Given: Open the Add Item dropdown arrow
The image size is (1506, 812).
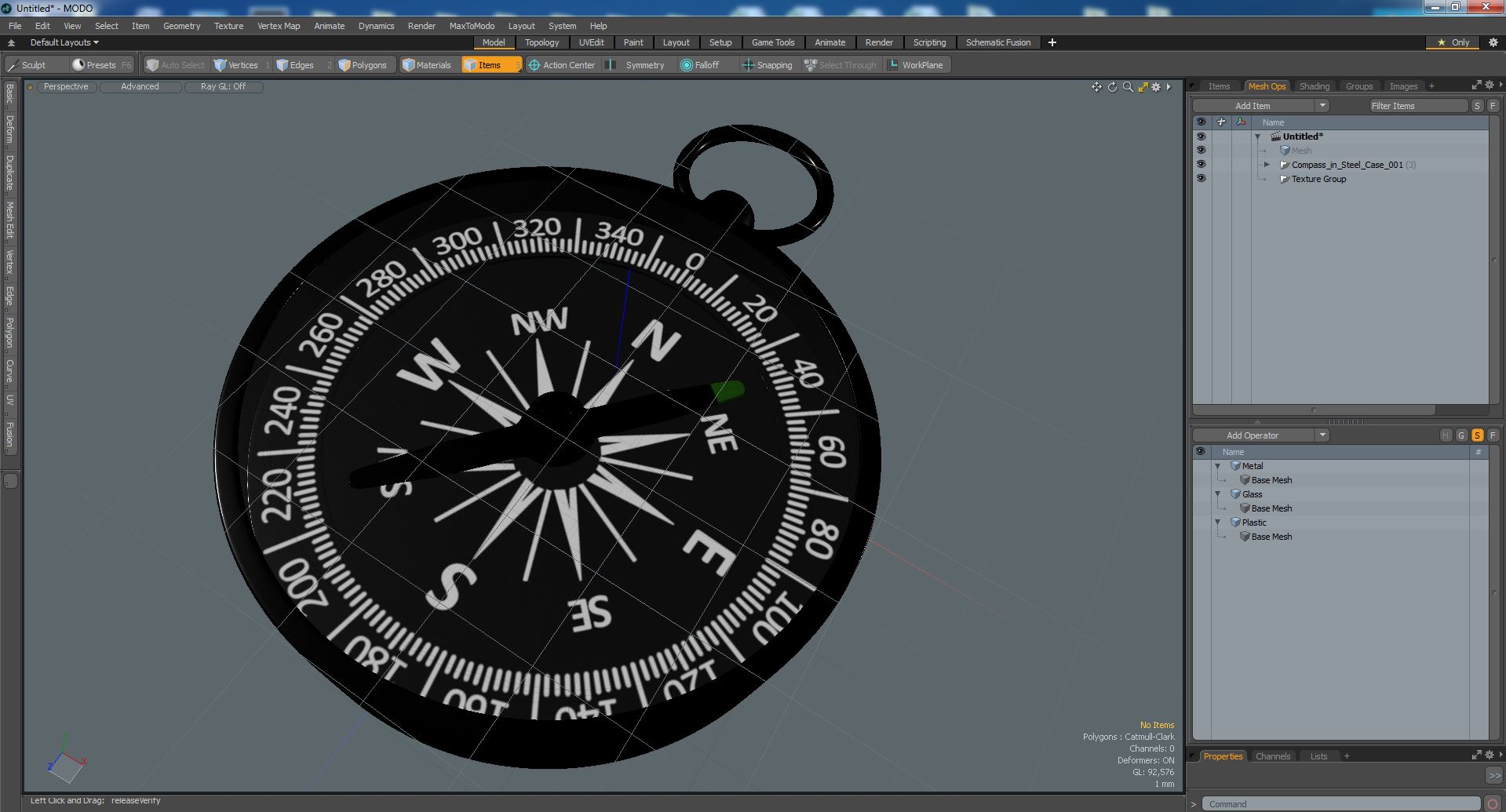Looking at the screenshot, I should [x=1322, y=106].
